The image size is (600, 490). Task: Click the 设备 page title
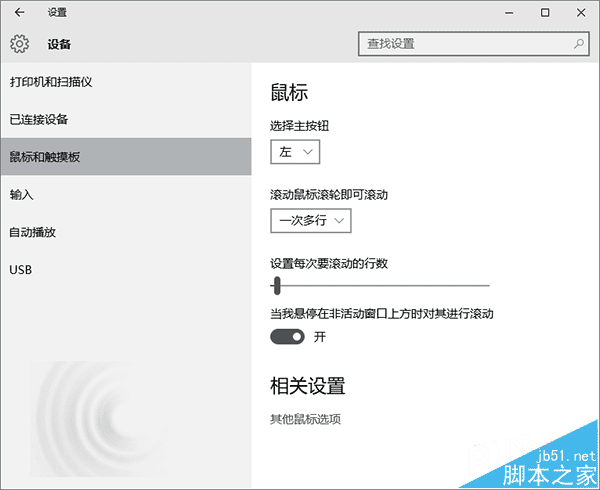point(59,44)
